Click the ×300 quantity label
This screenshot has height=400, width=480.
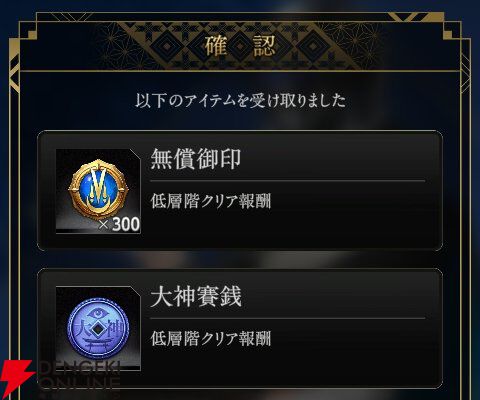pyautogui.click(x=119, y=224)
